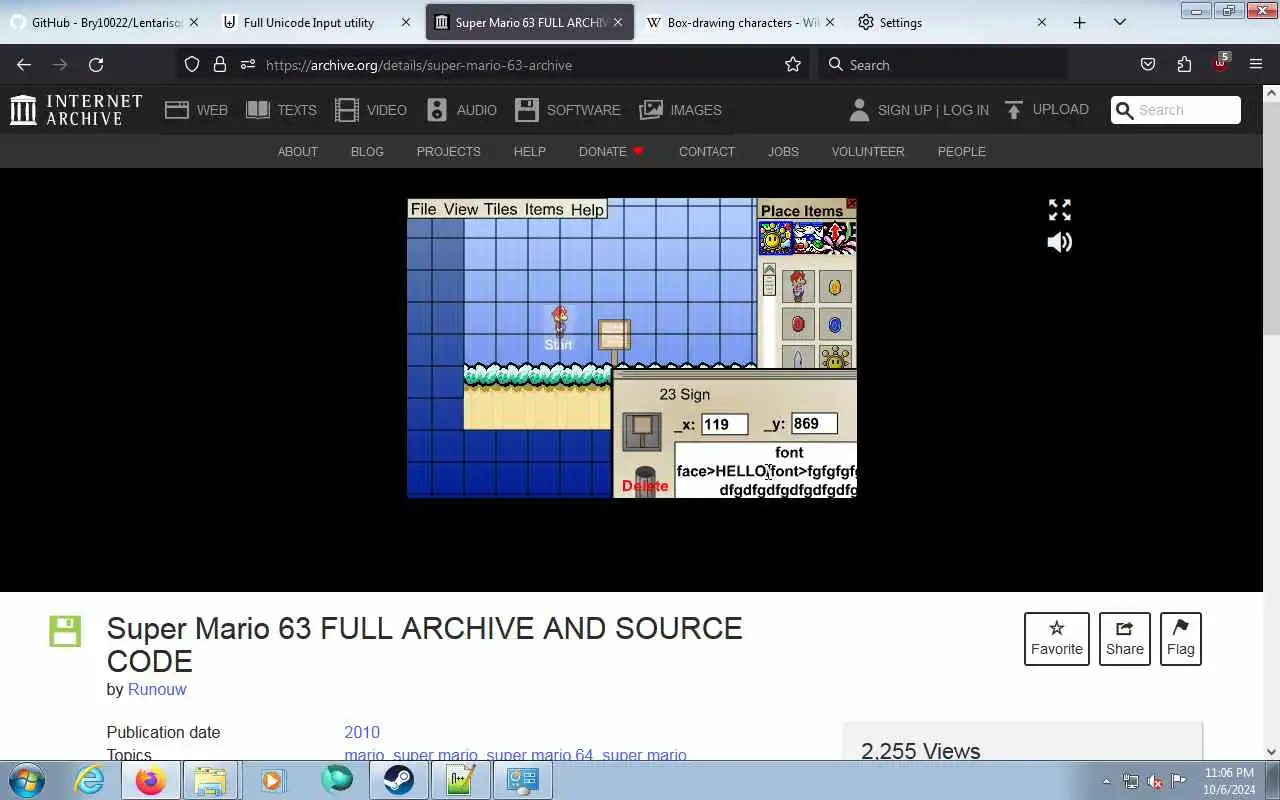The height and width of the screenshot is (800, 1280).
Task: Open the DONATE link
Action: pyautogui.click(x=611, y=152)
